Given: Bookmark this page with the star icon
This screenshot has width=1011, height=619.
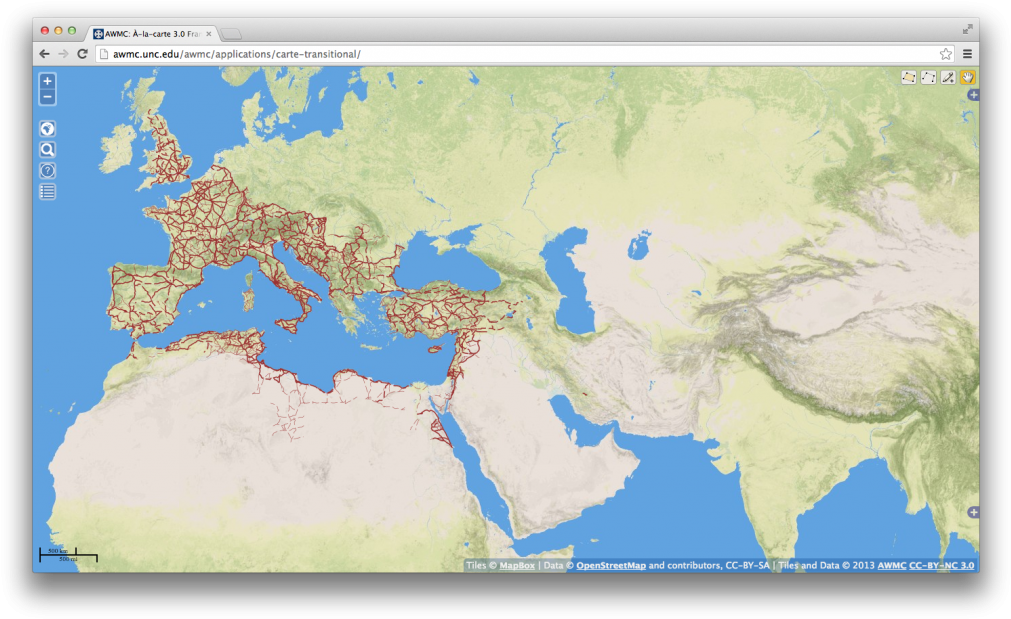Looking at the screenshot, I should point(945,54).
